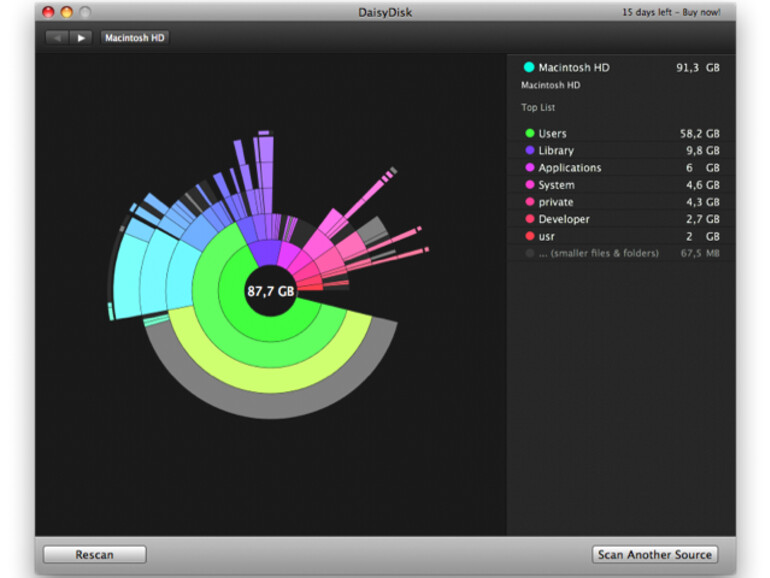Click the Developer folder color dot

(529, 219)
